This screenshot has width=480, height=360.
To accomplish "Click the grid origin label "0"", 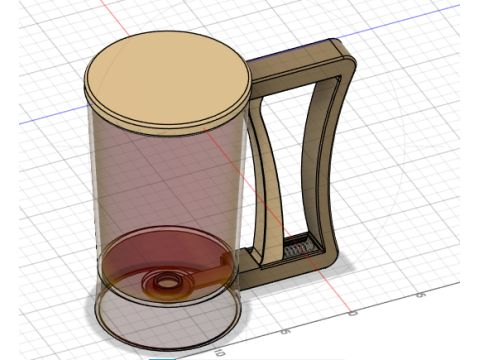I will pos(353,313).
